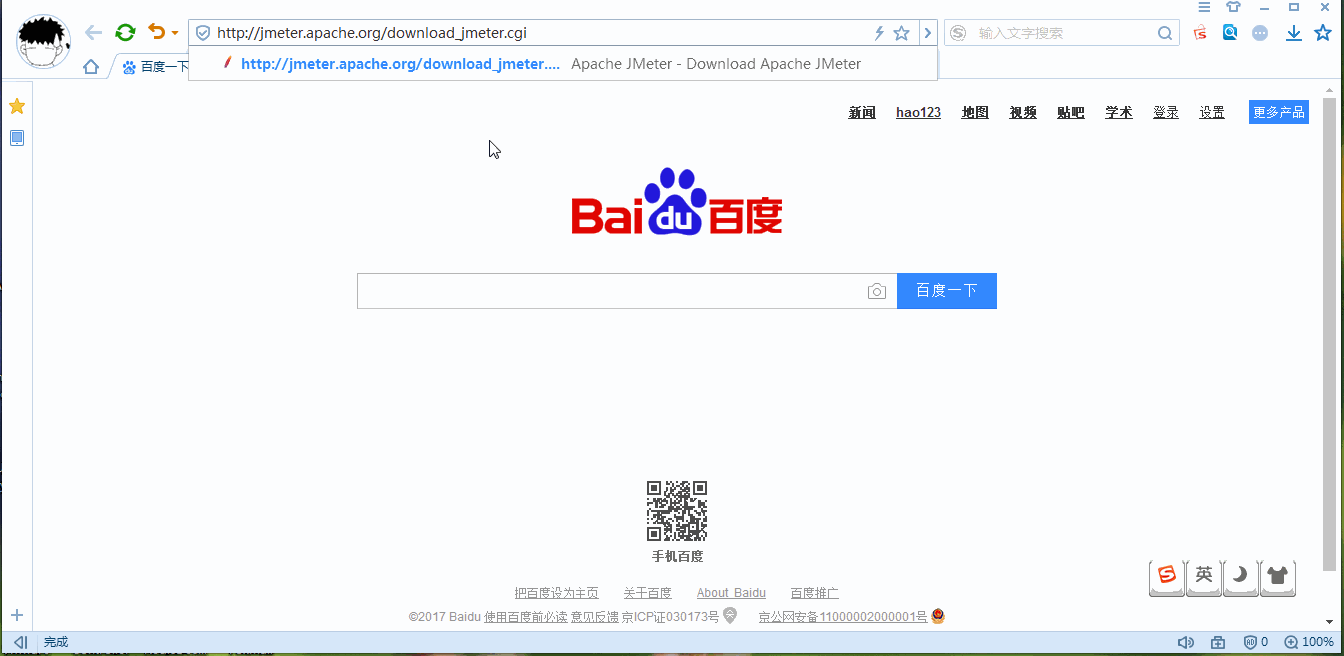This screenshot has width=1344, height=656.
Task: Toggle the 英 input language button
Action: click(1203, 575)
